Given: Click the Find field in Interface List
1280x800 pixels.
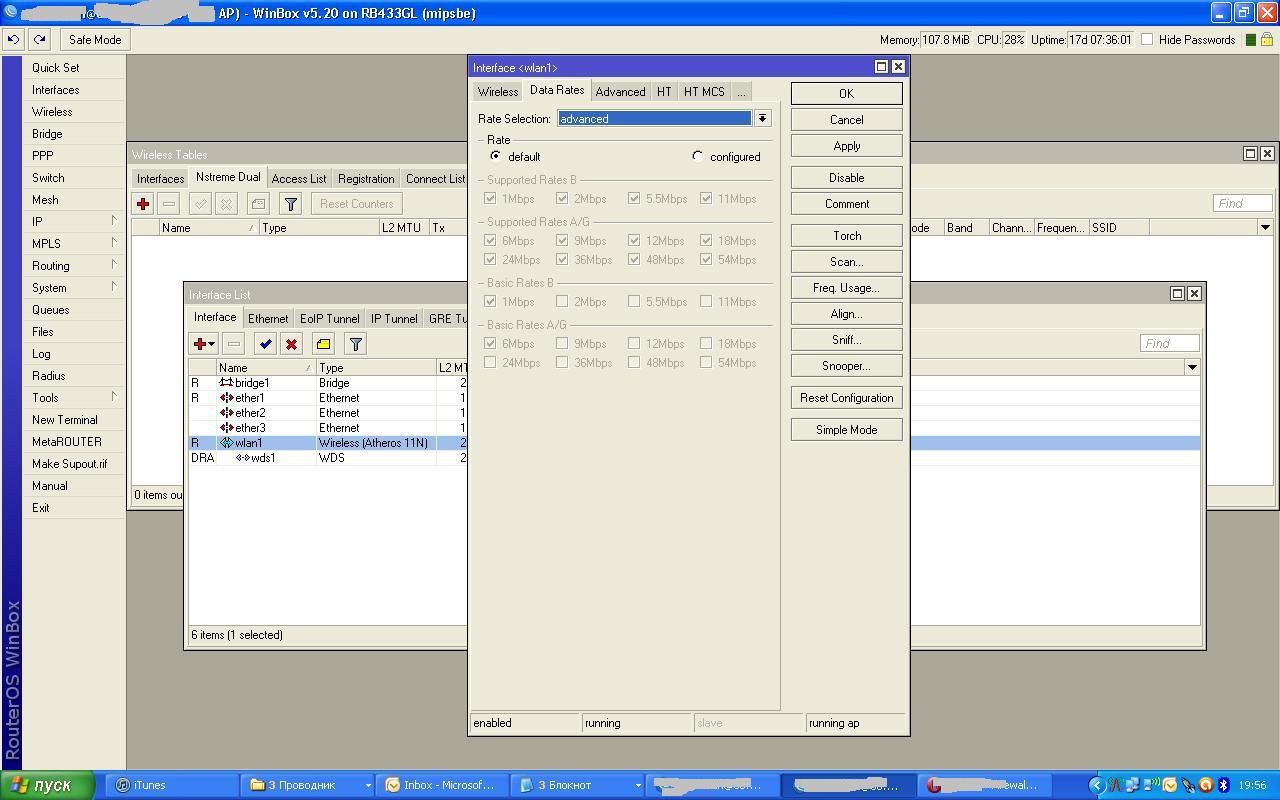Looking at the screenshot, I should (x=1168, y=343).
